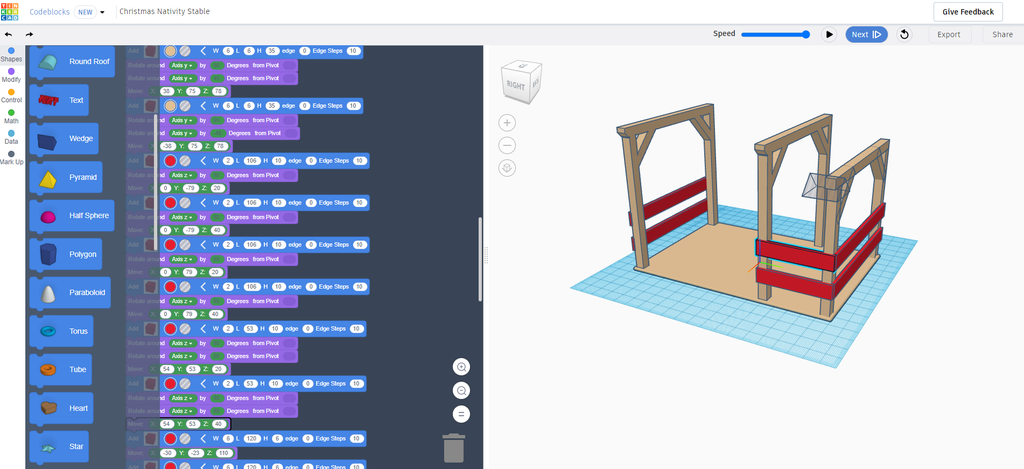Zoom in the 3D viewer with the plus icon
Screen dimensions: 1024x469
coord(507,123)
